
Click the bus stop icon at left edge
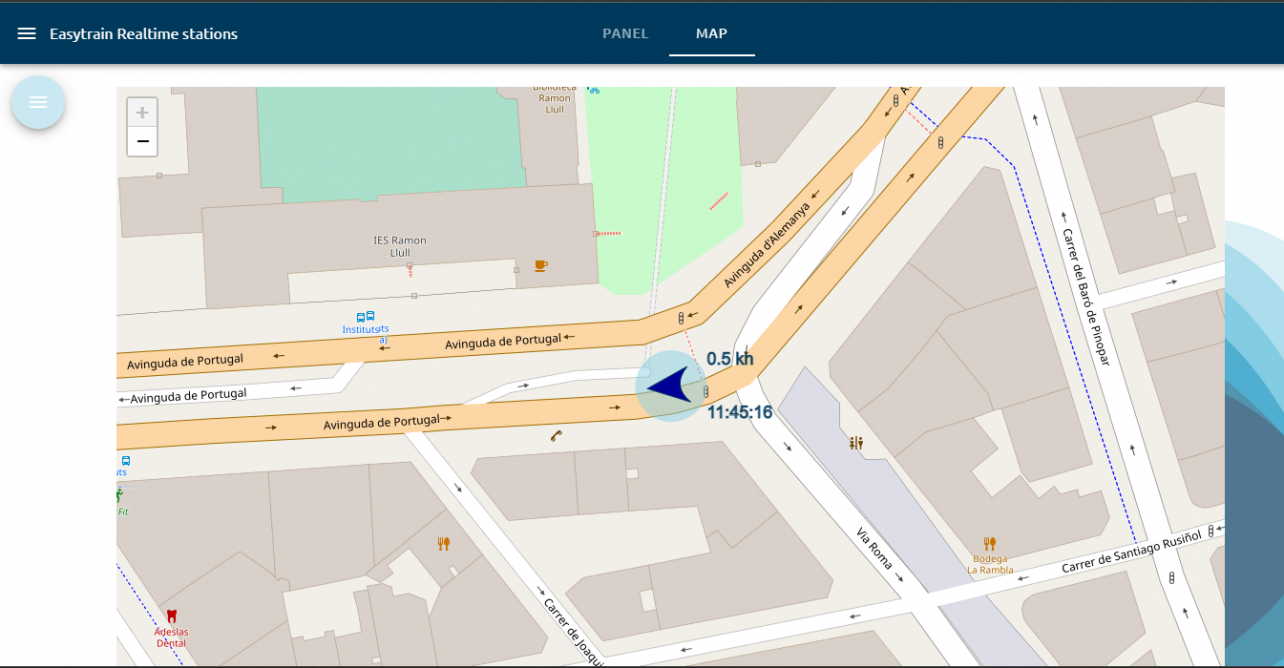(x=125, y=461)
